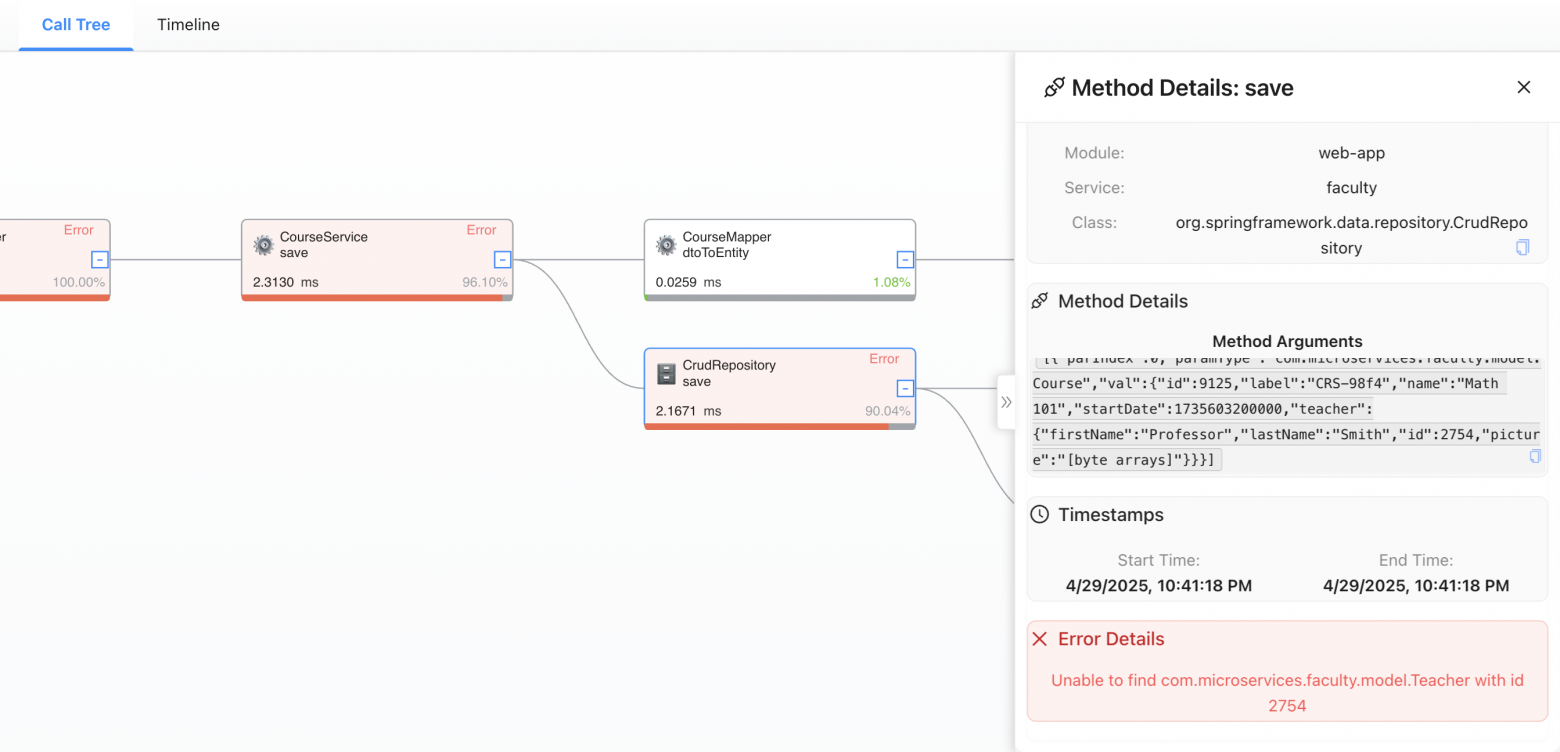1560x752 pixels.
Task: Copy the Method Arguments JSON
Action: click(1535, 456)
